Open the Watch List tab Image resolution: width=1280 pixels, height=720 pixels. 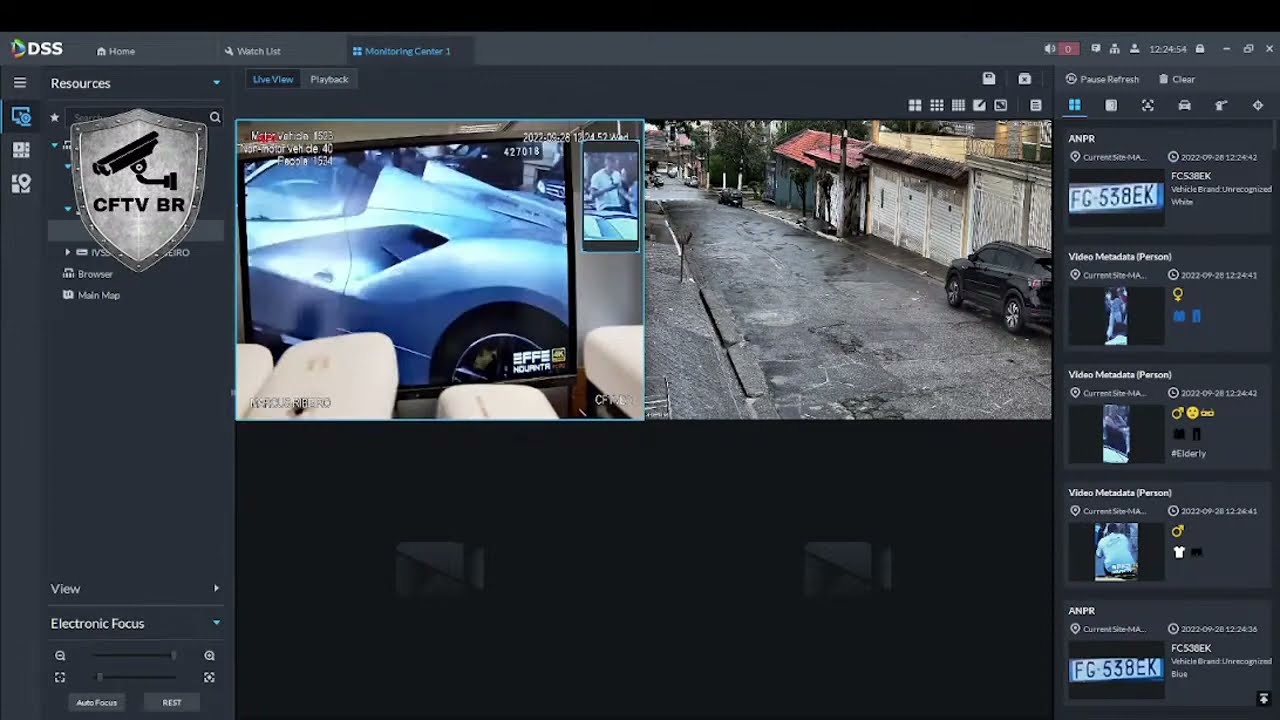click(x=252, y=51)
